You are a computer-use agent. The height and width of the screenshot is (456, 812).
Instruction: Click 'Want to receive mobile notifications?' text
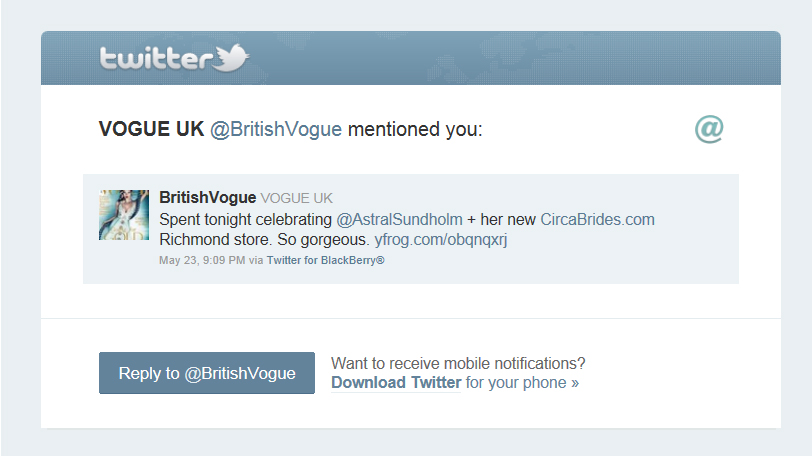click(458, 362)
